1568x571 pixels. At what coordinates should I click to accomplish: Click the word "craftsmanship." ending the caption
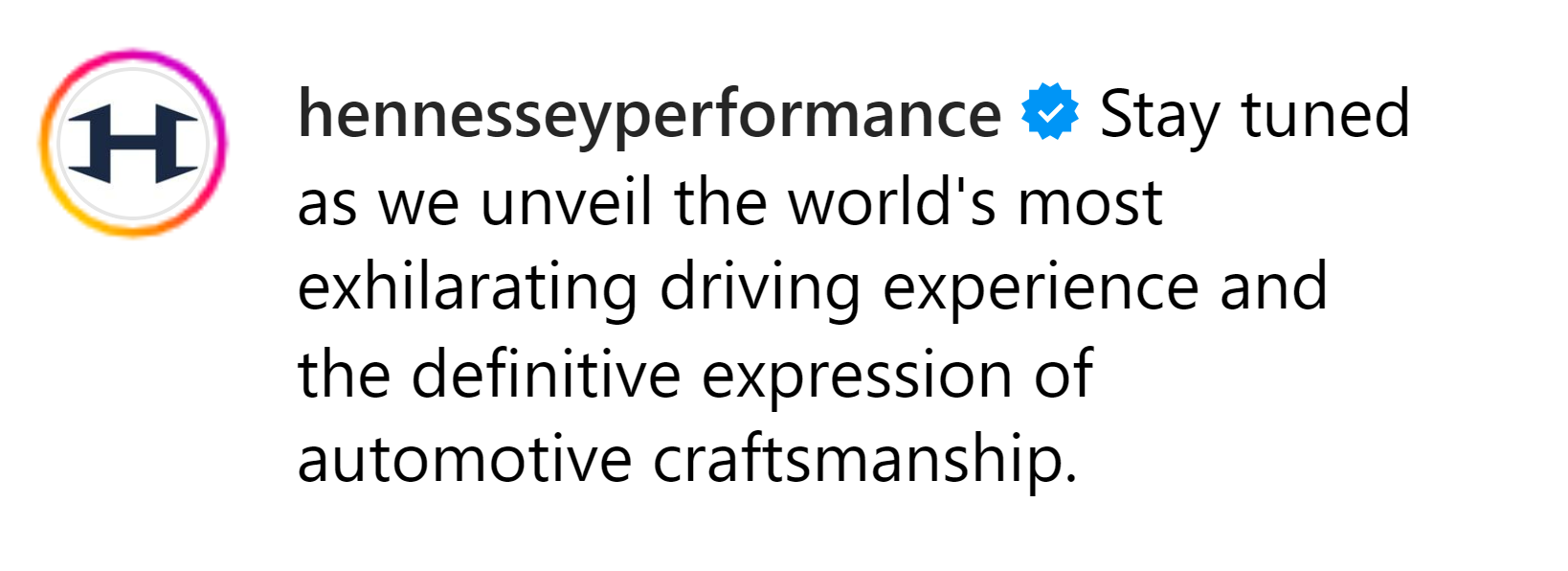(864, 460)
